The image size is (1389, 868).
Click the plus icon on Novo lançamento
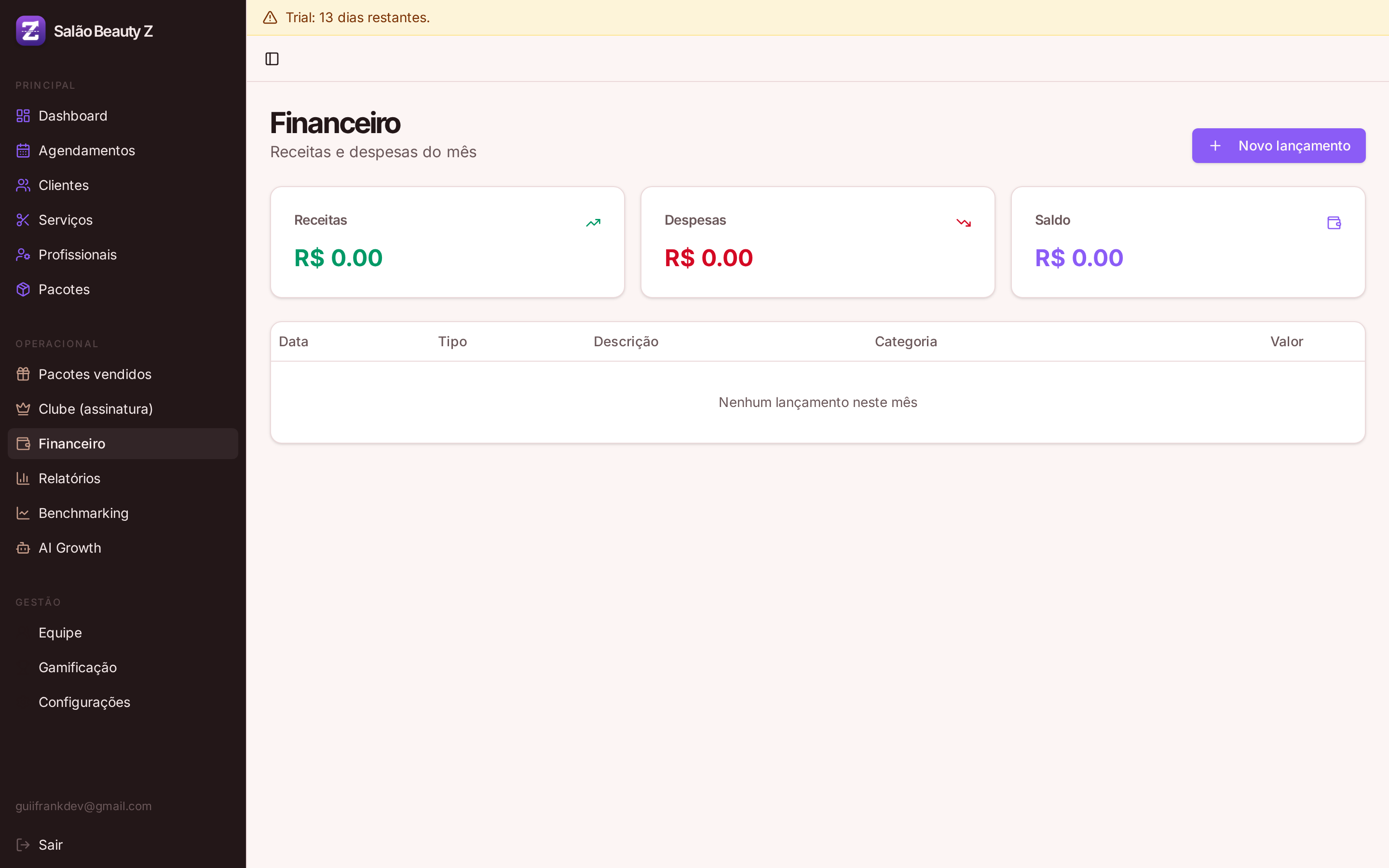click(x=1215, y=146)
